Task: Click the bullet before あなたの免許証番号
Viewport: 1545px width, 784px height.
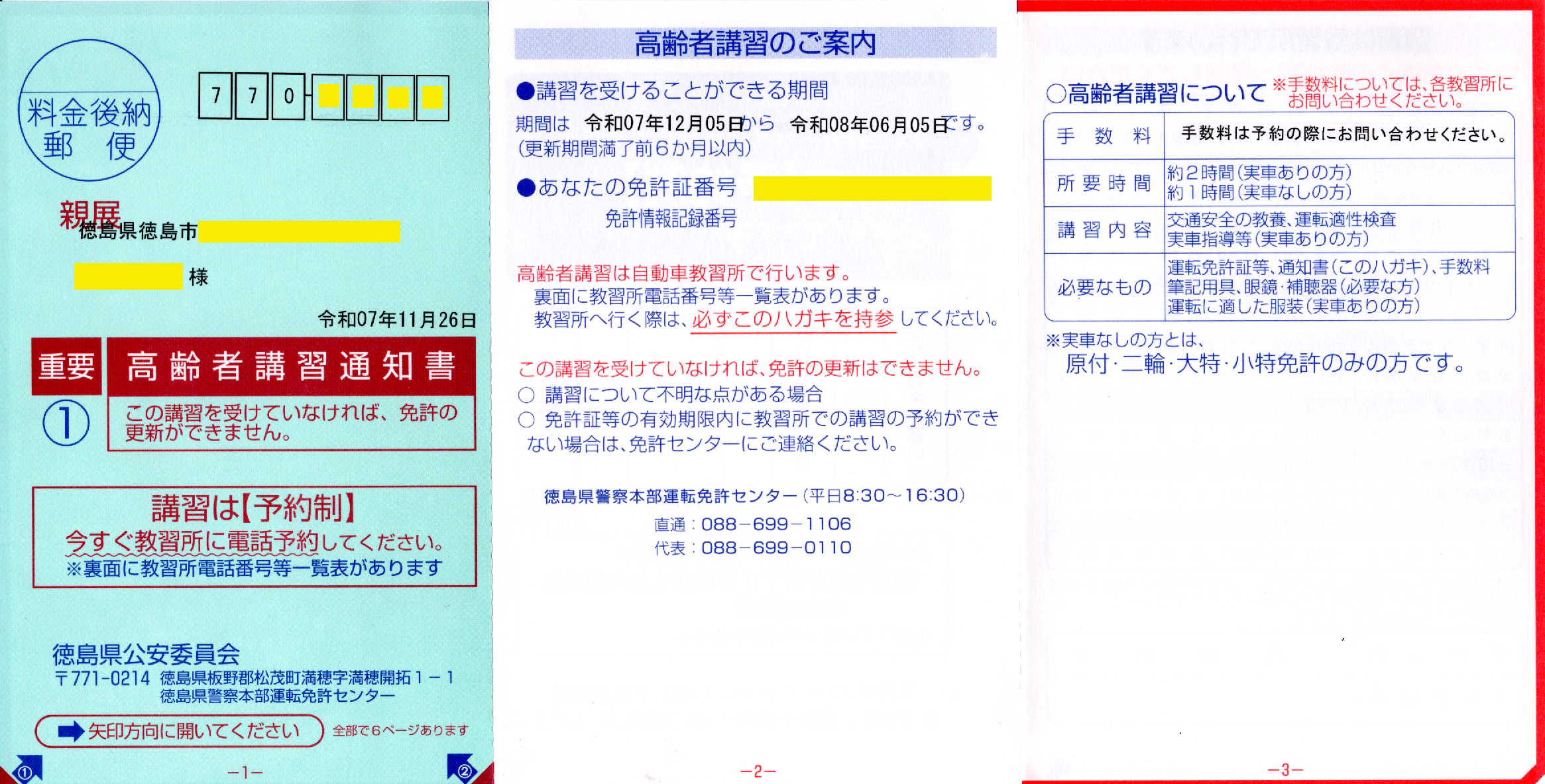Action: (526, 188)
